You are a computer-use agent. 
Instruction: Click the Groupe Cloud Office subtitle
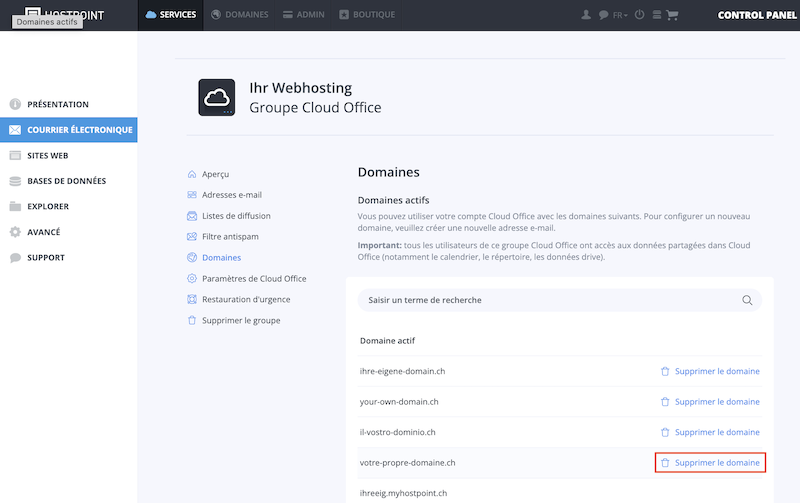click(x=315, y=108)
